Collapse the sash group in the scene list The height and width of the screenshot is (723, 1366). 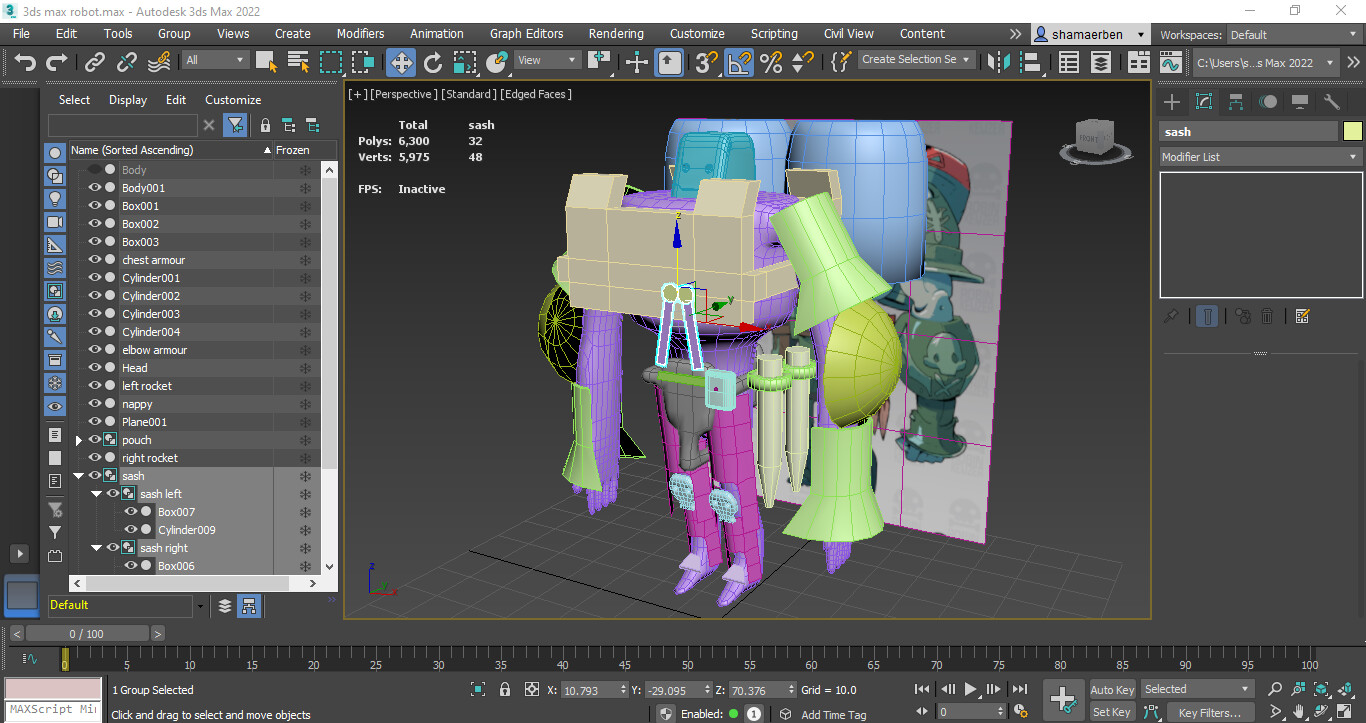(79, 475)
